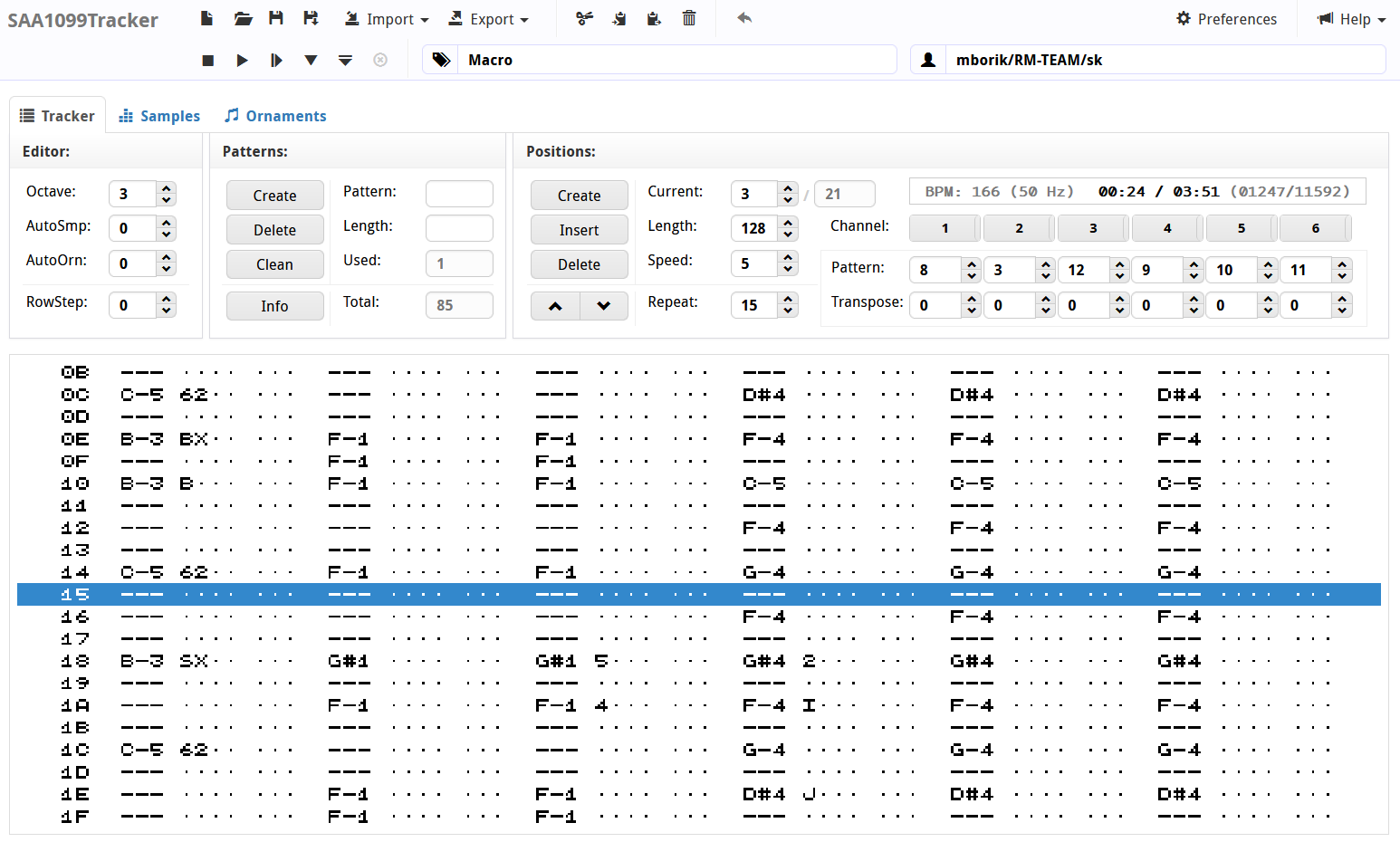Click the open folder icon
This screenshot has width=1400, height=842.
(x=242, y=18)
